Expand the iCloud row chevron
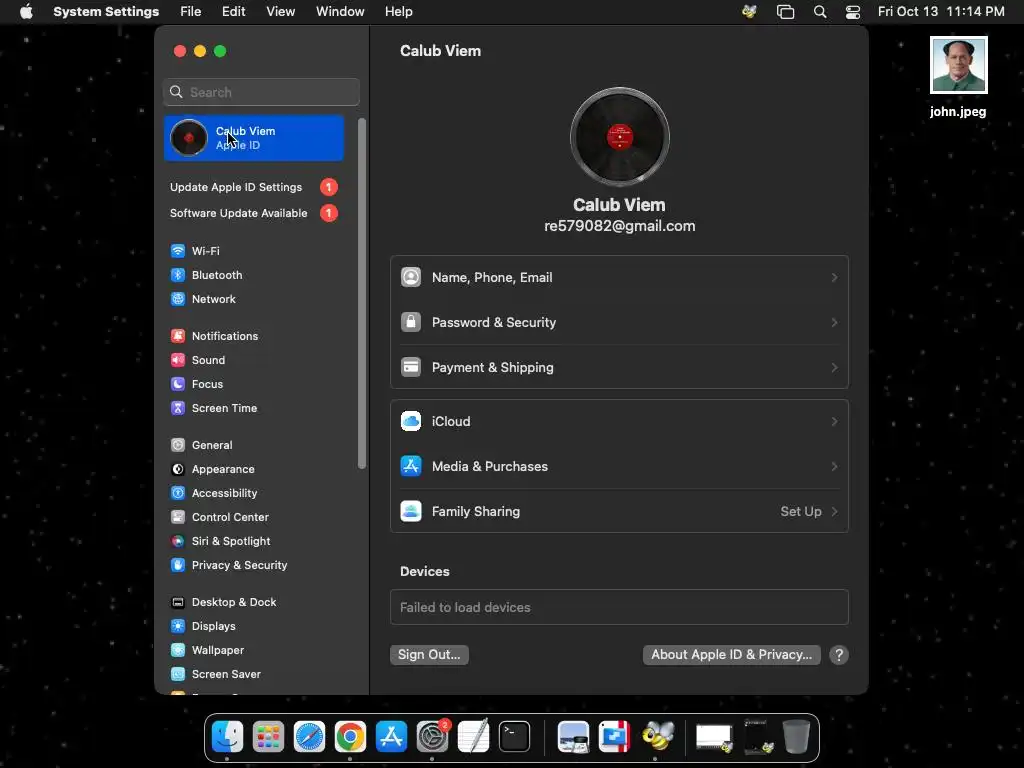This screenshot has height=768, width=1024. pyautogui.click(x=834, y=421)
